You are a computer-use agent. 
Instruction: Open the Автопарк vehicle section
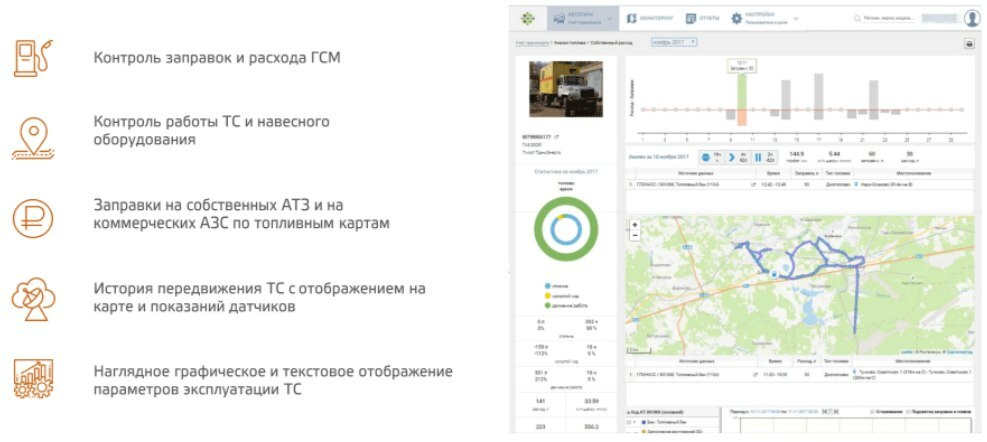point(583,19)
